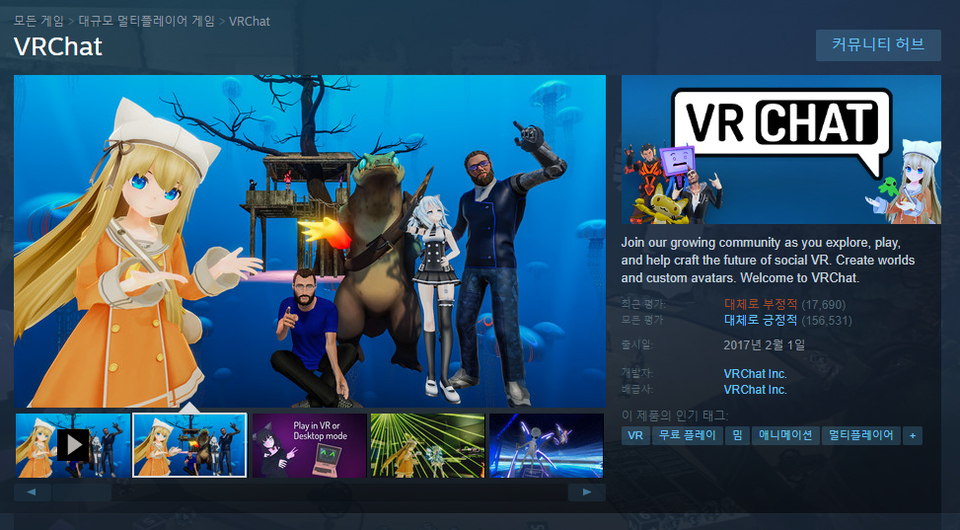The height and width of the screenshot is (530, 960).
Task: Select the VR tag
Action: click(x=634, y=436)
